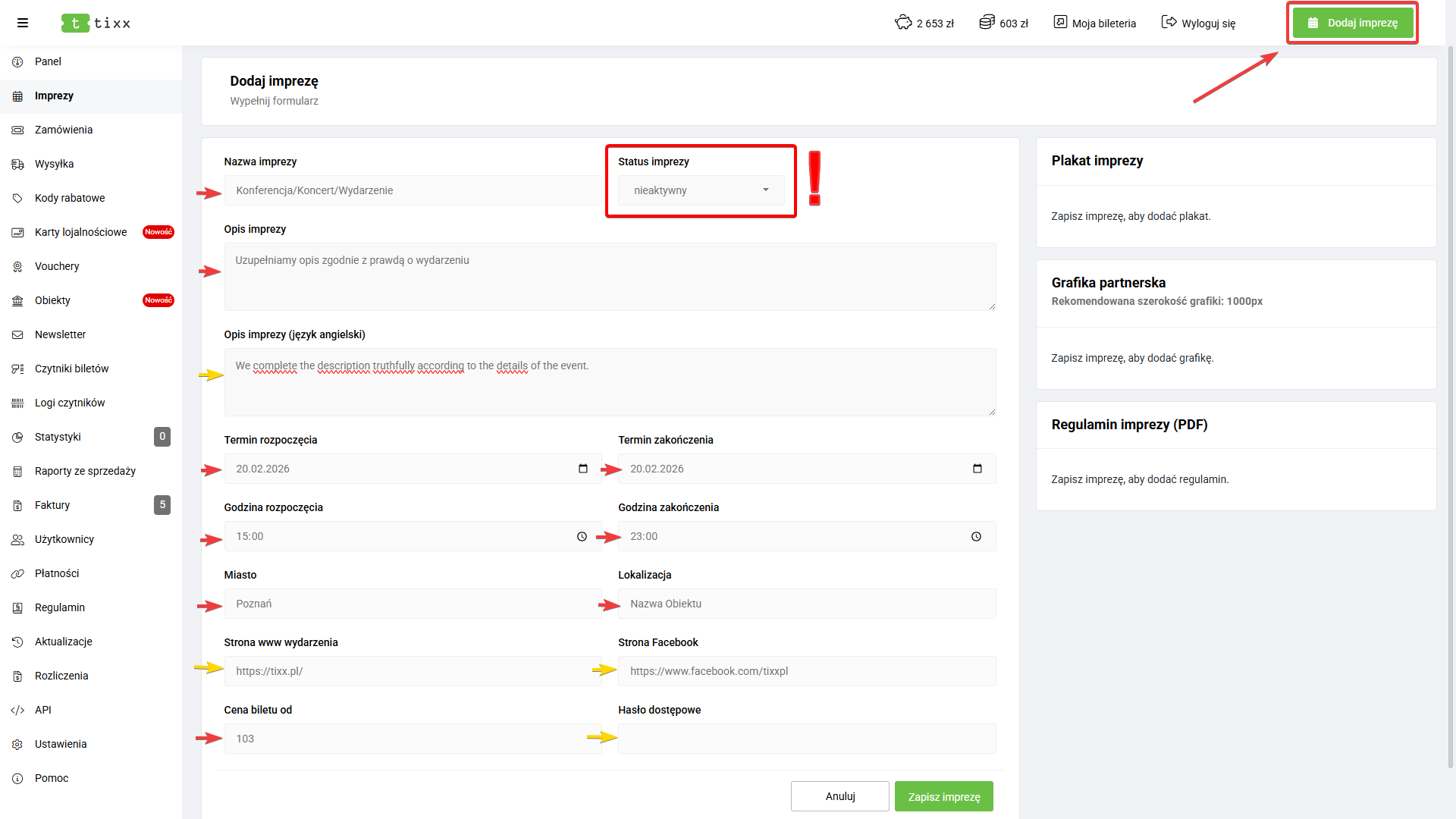Click the Hasło dostępowe input field
This screenshot has height=819, width=1456.
tap(806, 739)
